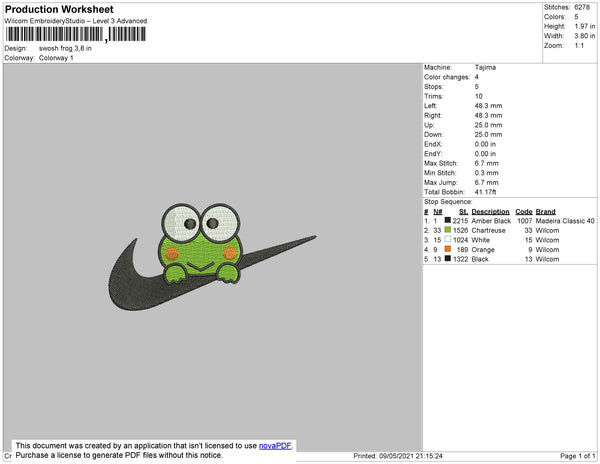Click the 'Chartreuse' description text
This screenshot has width=600, height=464.
tap(488, 230)
